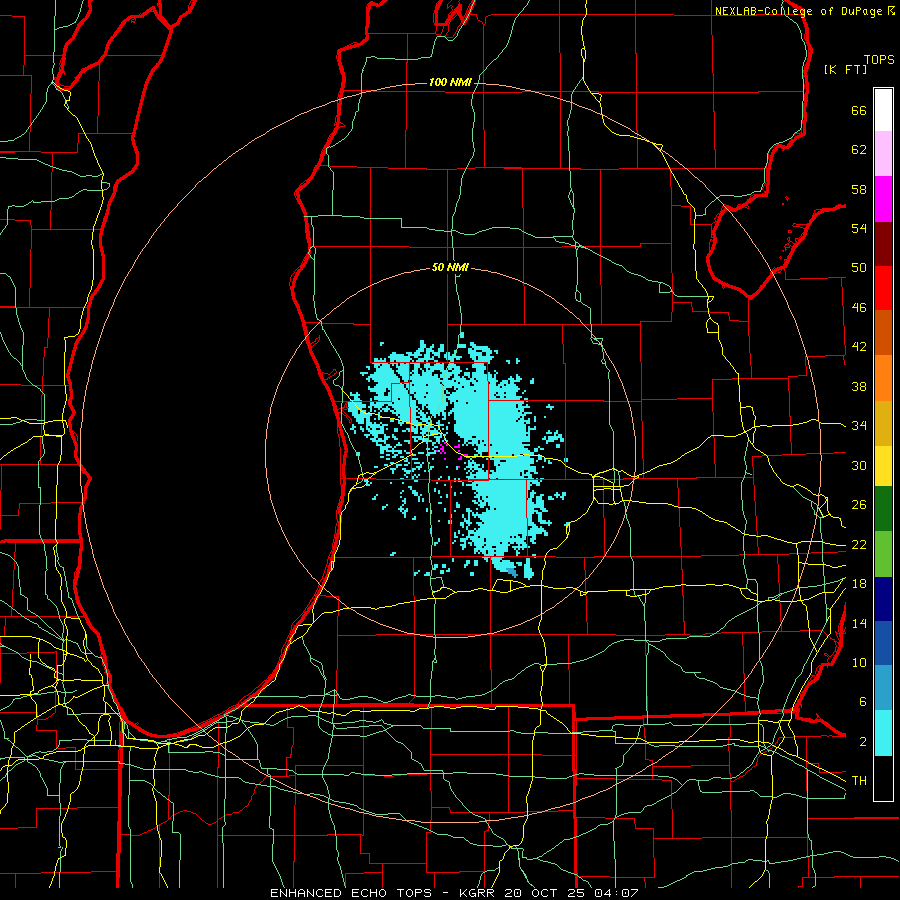Click the legend value 30

[x=859, y=465]
